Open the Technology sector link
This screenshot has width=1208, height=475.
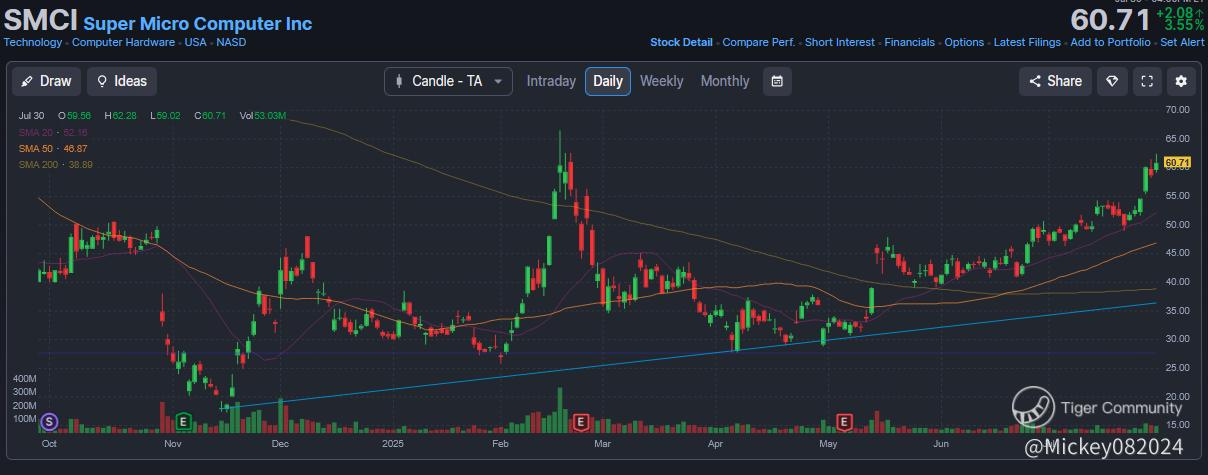coord(32,43)
